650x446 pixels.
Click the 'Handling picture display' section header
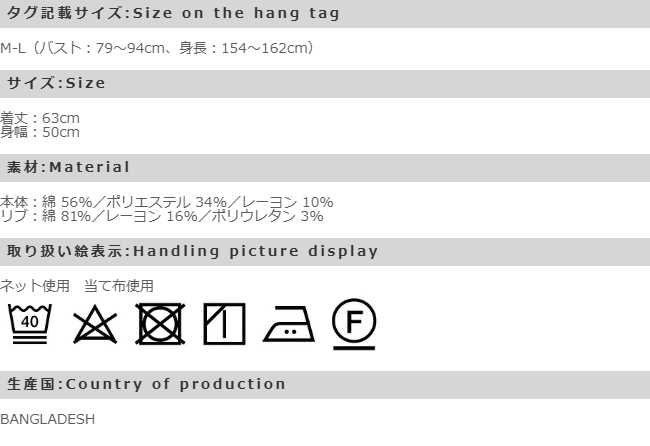point(193,251)
